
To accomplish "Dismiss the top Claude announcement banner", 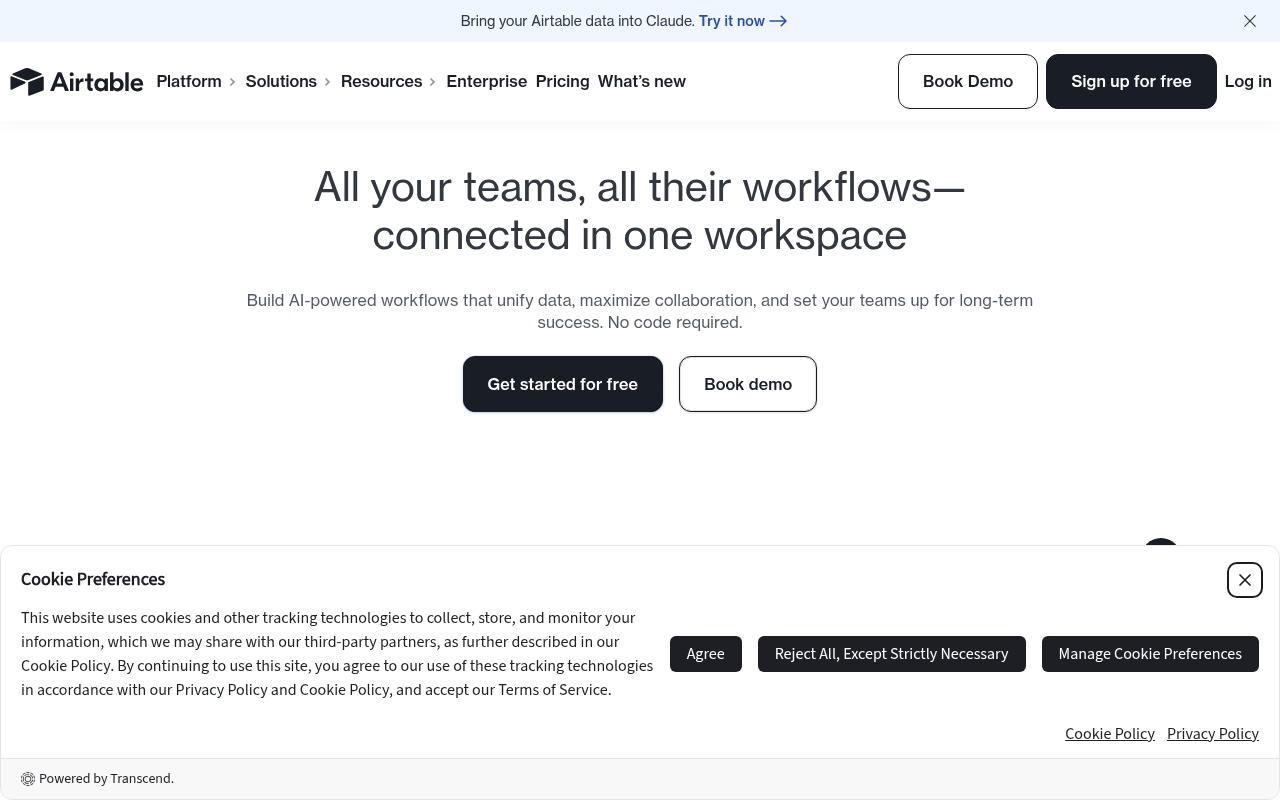I will pos(1250,21).
